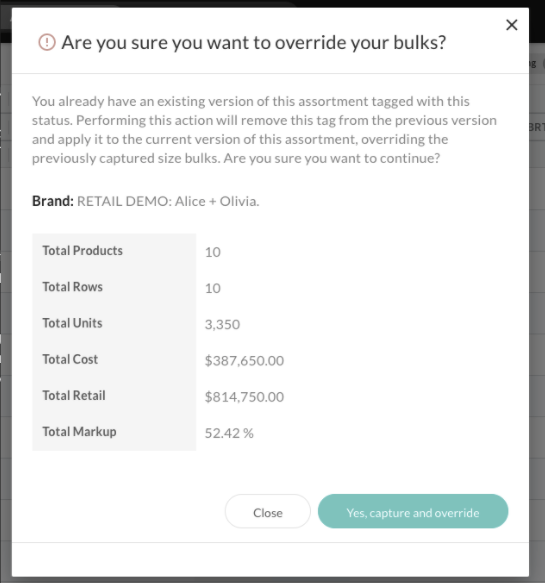Select the Total Rows value 10
Screen dimensions: 545x583
[213, 288]
